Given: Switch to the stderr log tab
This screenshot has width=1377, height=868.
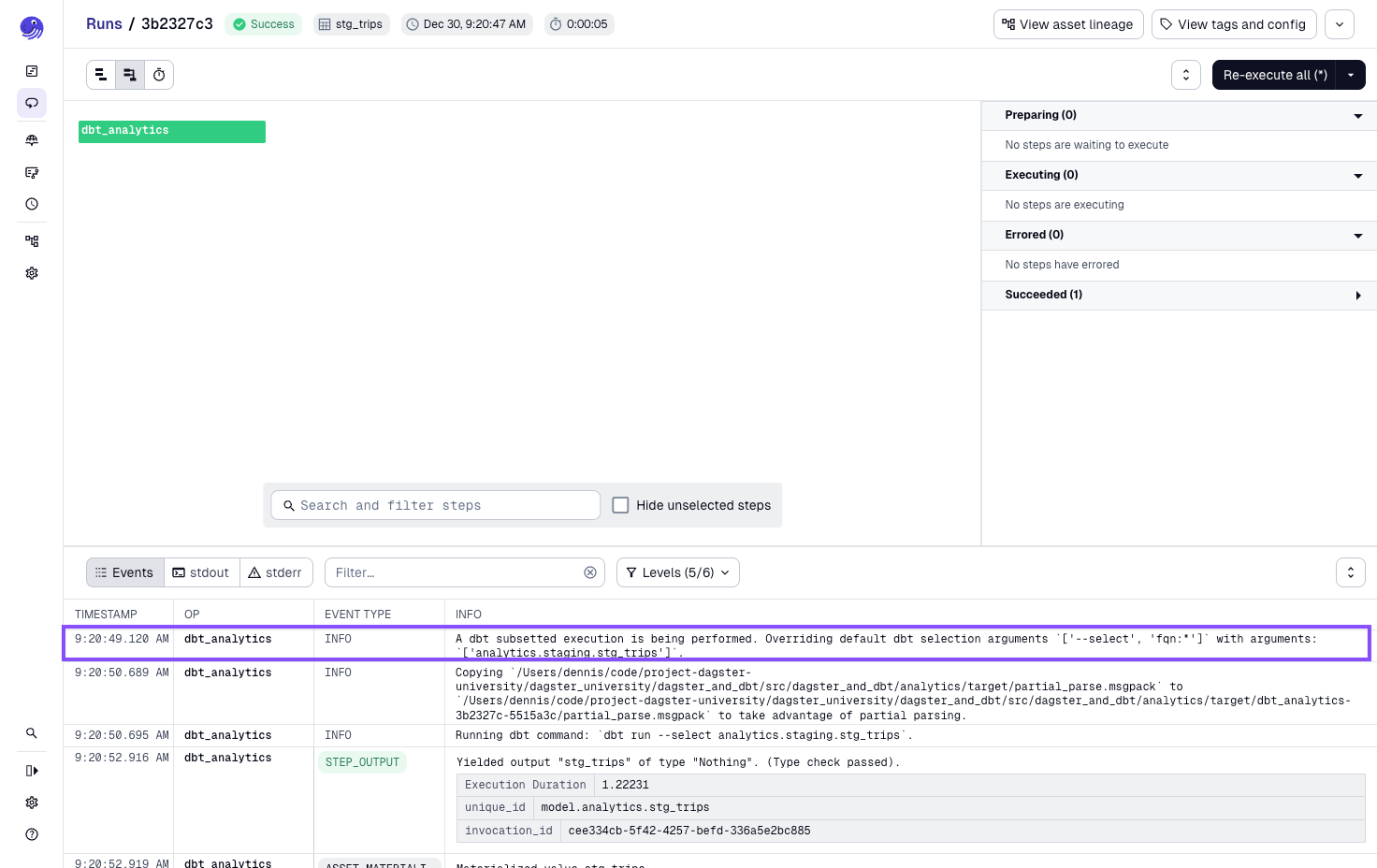Looking at the screenshot, I should [x=276, y=571].
